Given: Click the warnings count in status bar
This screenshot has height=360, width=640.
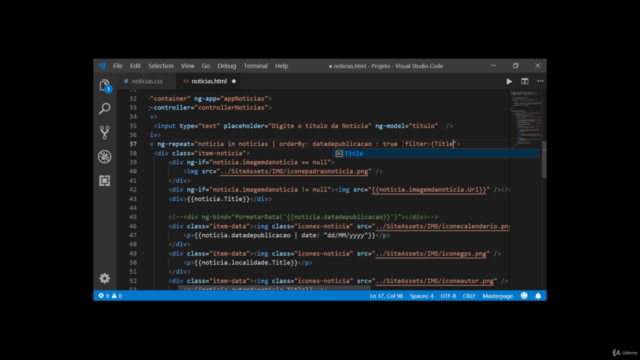Looking at the screenshot, I should click(117, 296).
